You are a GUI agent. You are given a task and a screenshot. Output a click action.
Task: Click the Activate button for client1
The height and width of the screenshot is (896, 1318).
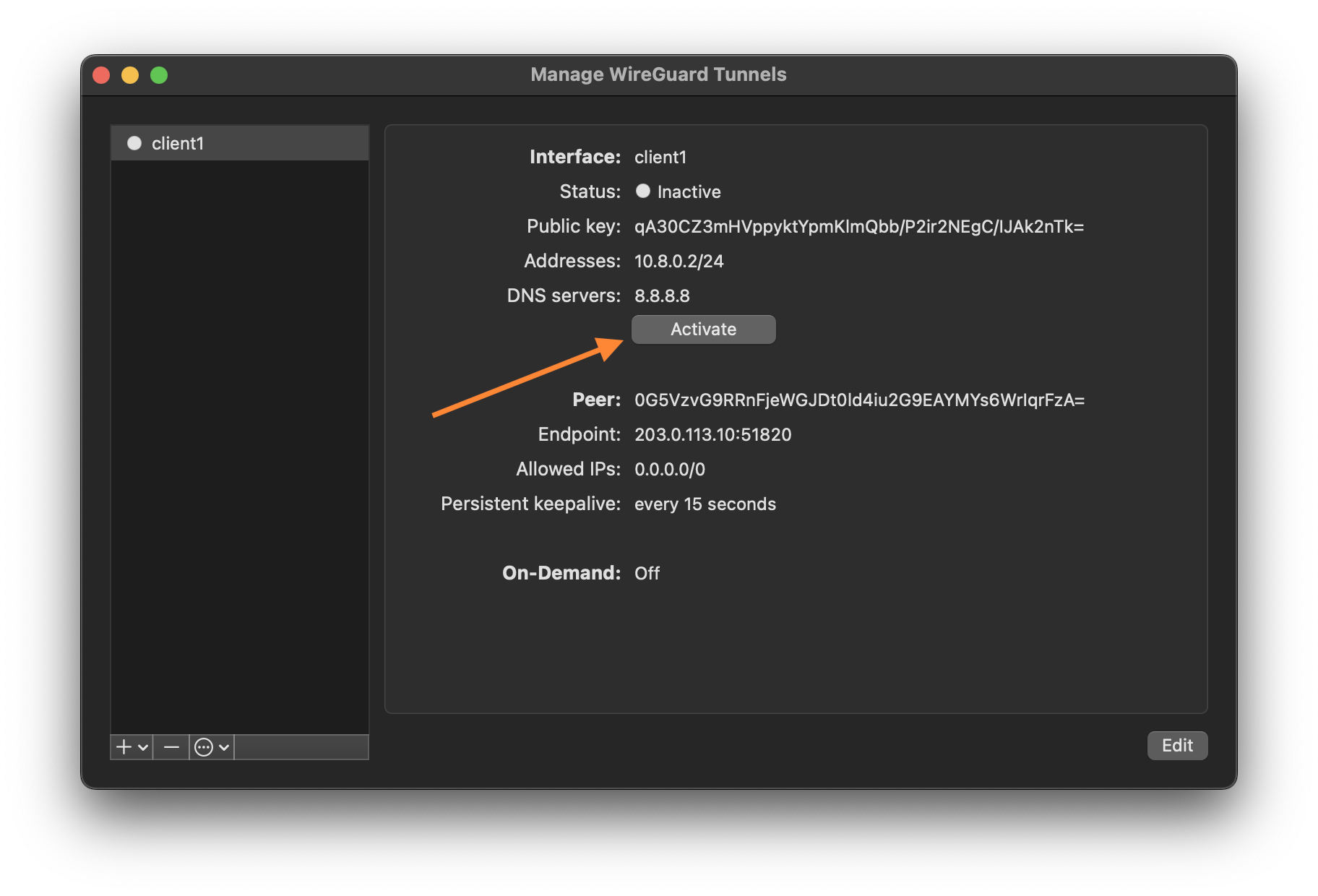(703, 329)
